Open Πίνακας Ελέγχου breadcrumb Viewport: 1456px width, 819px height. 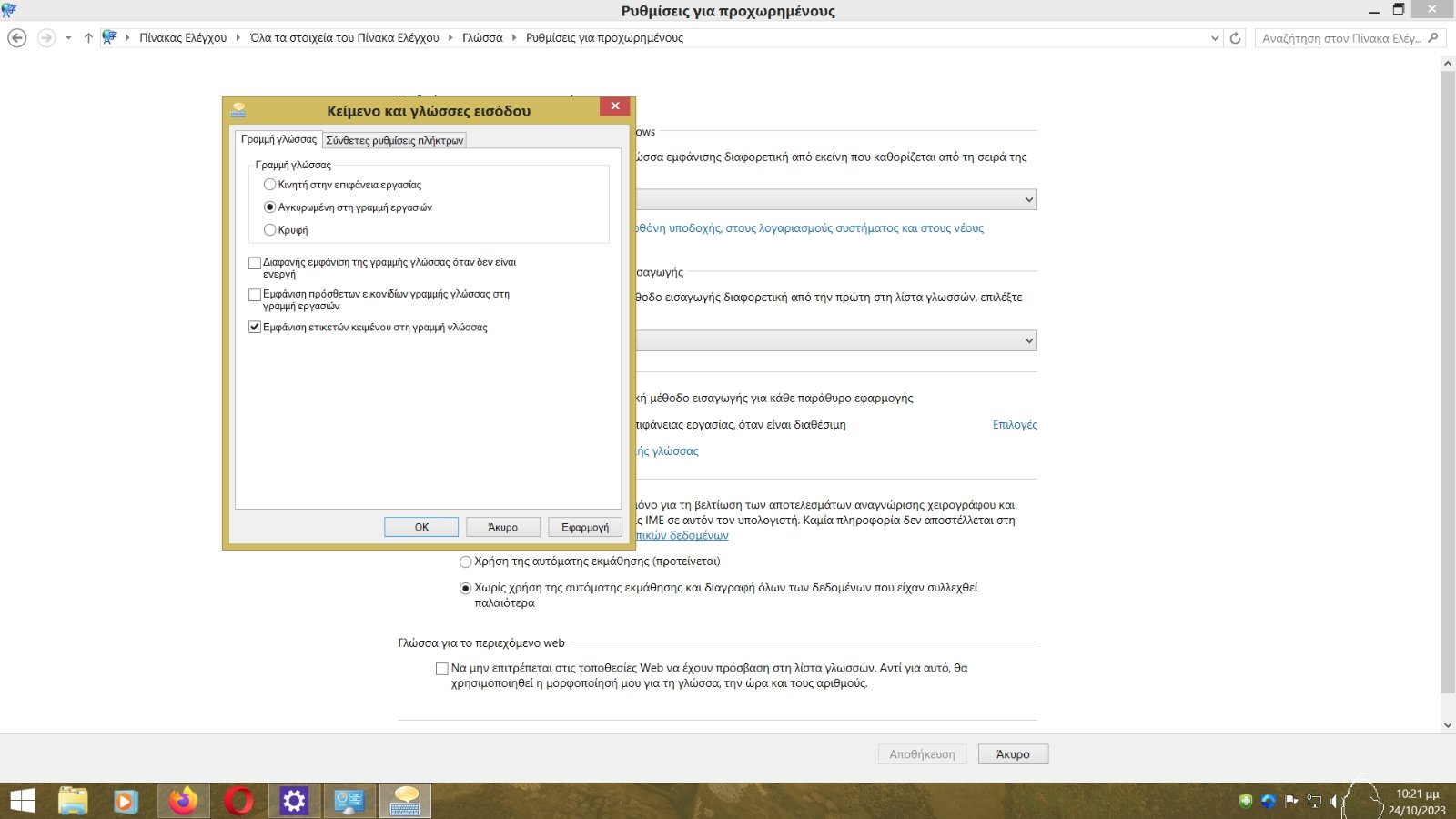pyautogui.click(x=183, y=38)
